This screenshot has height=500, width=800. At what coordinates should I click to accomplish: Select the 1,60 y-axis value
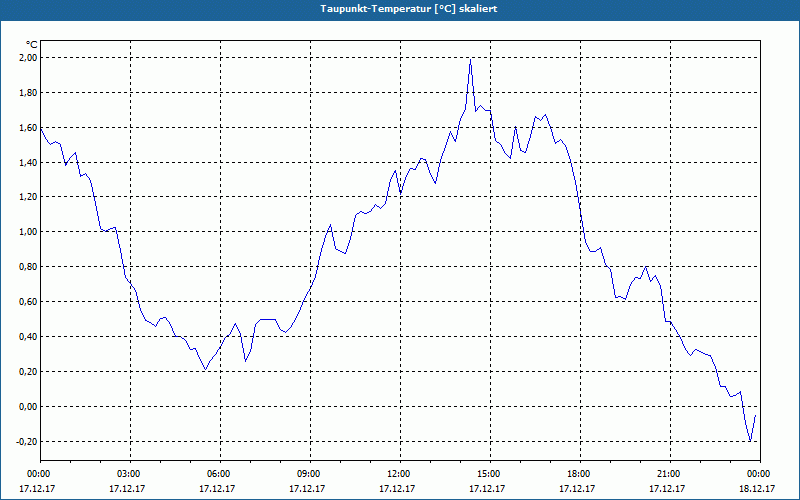tap(28, 128)
